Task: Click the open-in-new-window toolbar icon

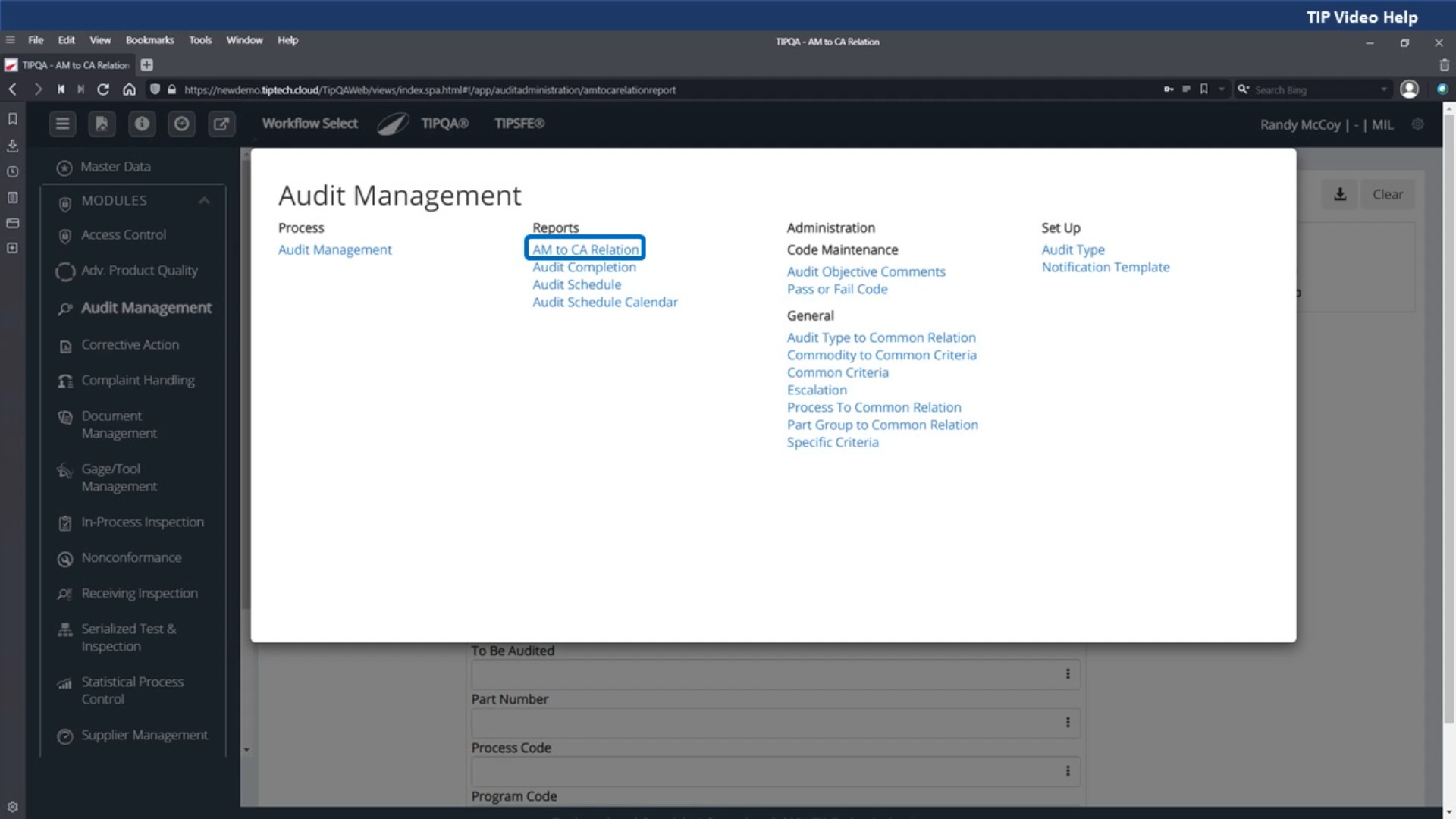Action: click(221, 124)
